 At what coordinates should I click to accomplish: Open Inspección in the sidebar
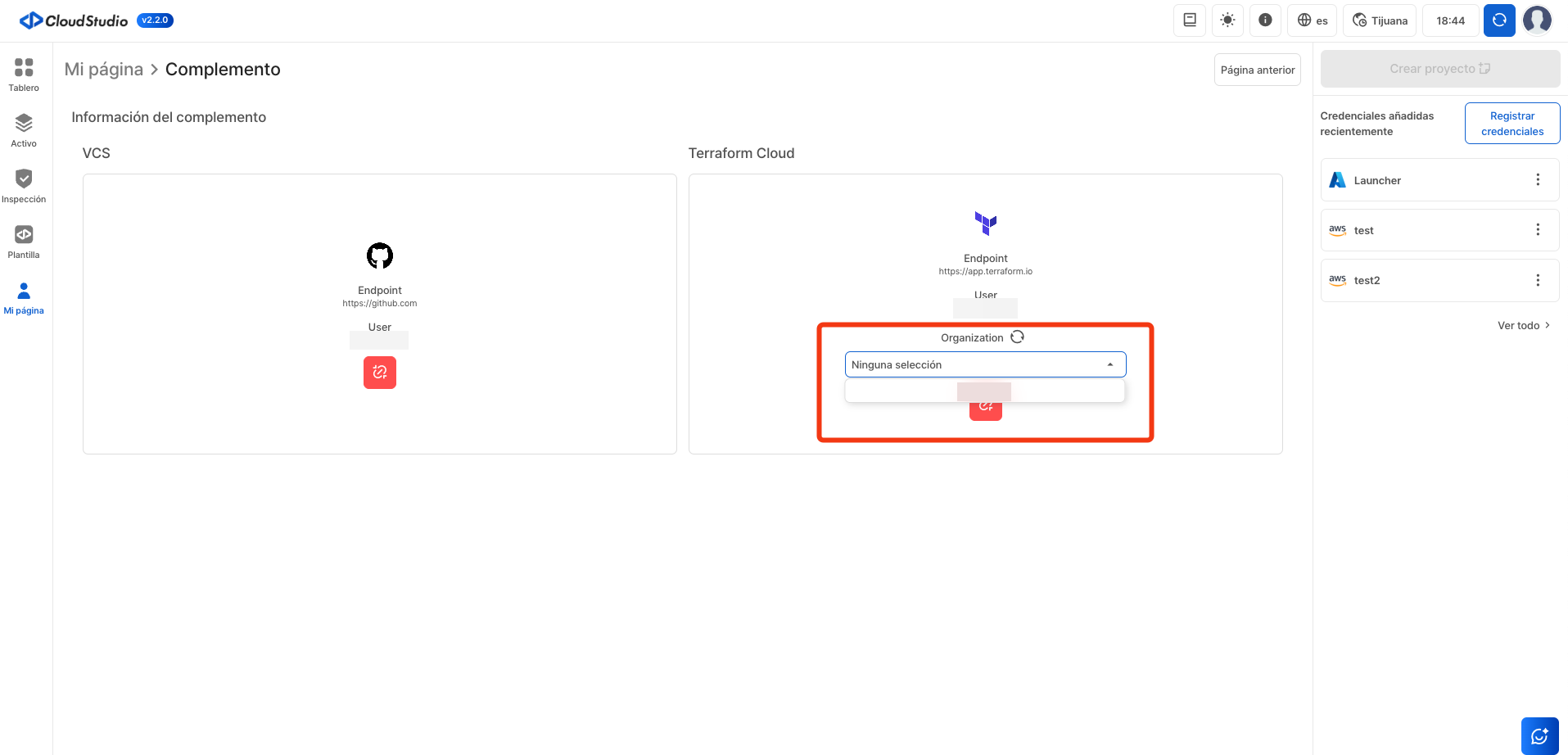click(x=24, y=186)
